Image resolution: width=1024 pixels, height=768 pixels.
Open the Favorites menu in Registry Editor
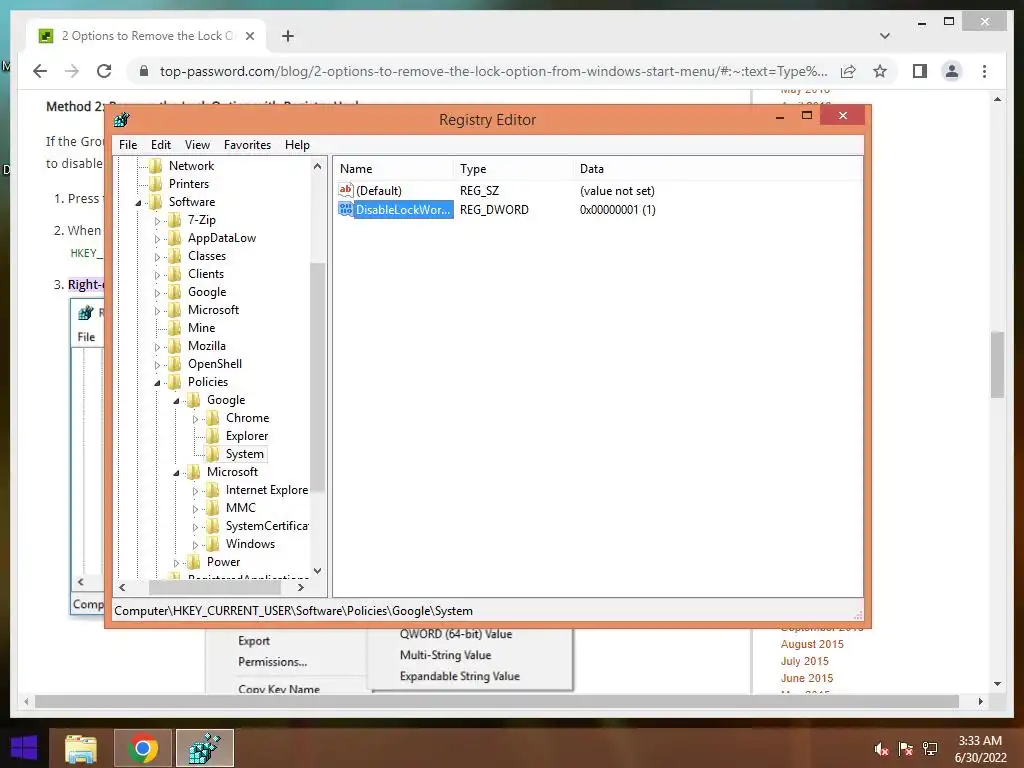click(247, 145)
